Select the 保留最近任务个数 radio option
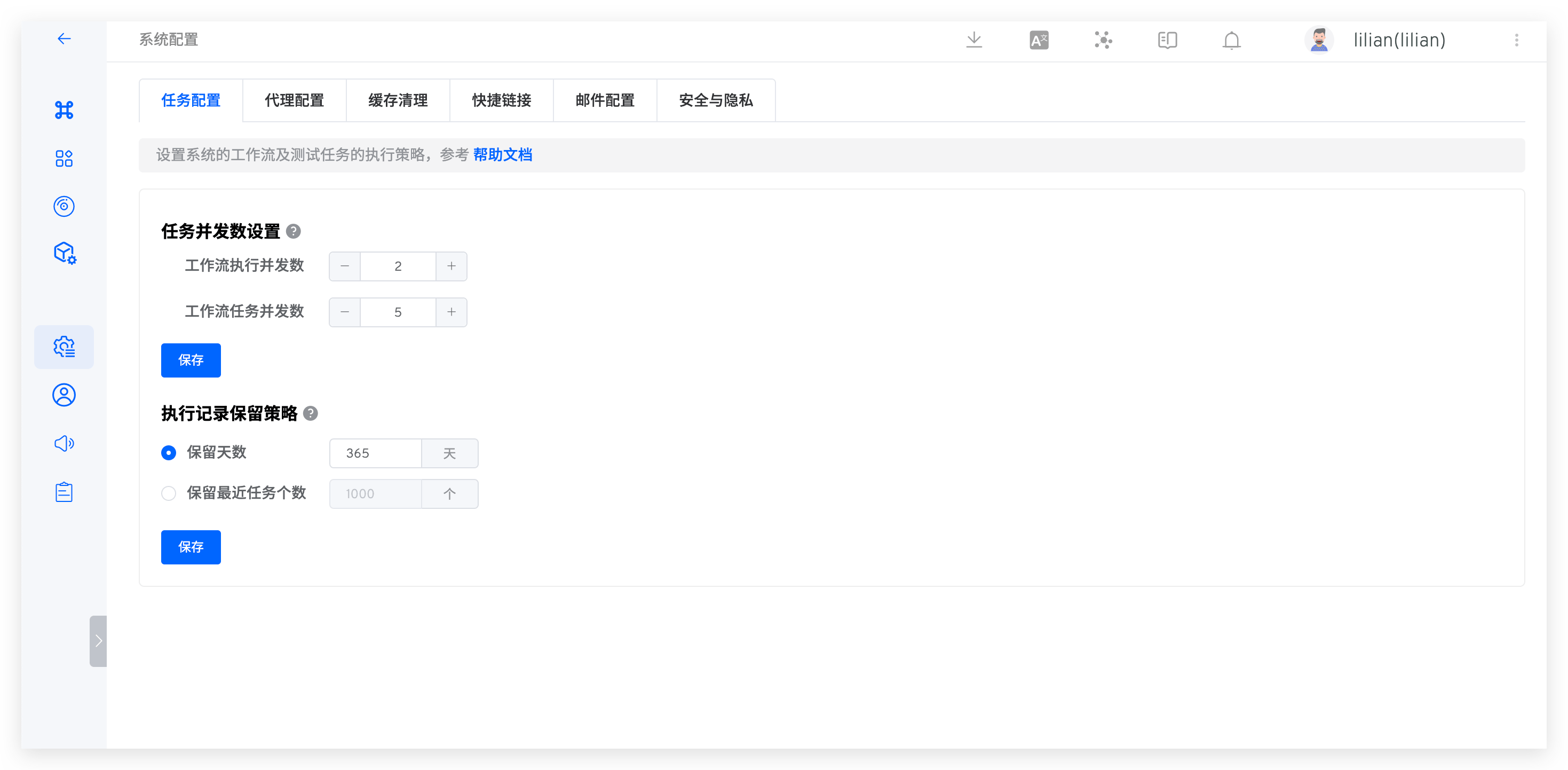This screenshot has height=770, width=1568. coord(168,493)
